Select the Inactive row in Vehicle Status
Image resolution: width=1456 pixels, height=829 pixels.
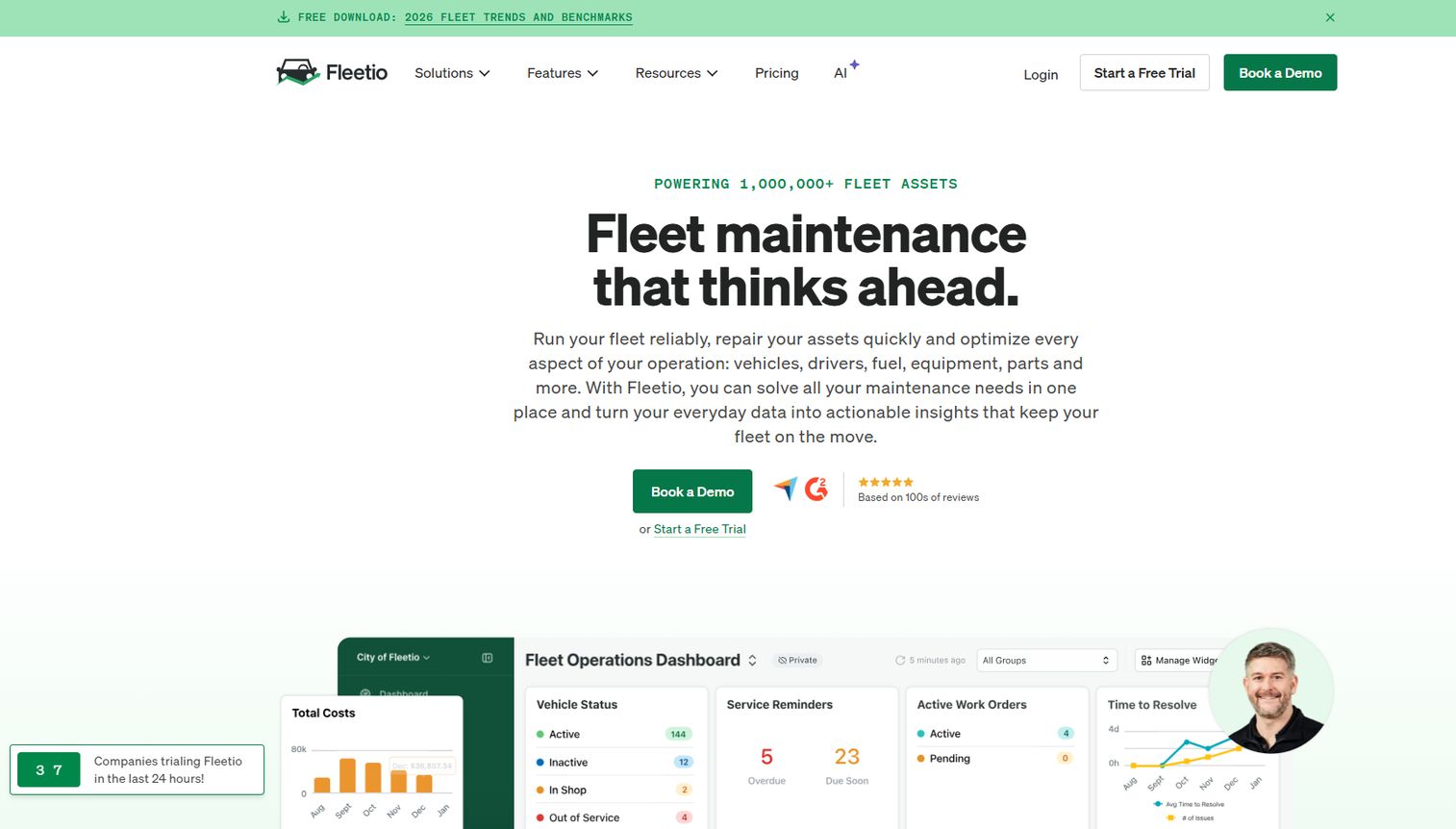point(615,763)
